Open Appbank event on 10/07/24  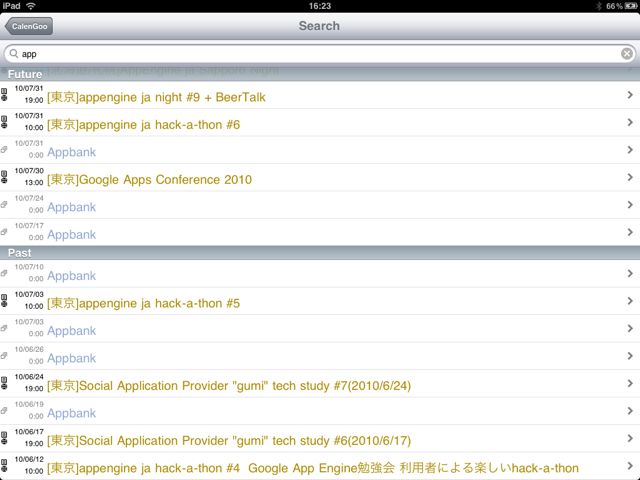pyautogui.click(x=320, y=204)
